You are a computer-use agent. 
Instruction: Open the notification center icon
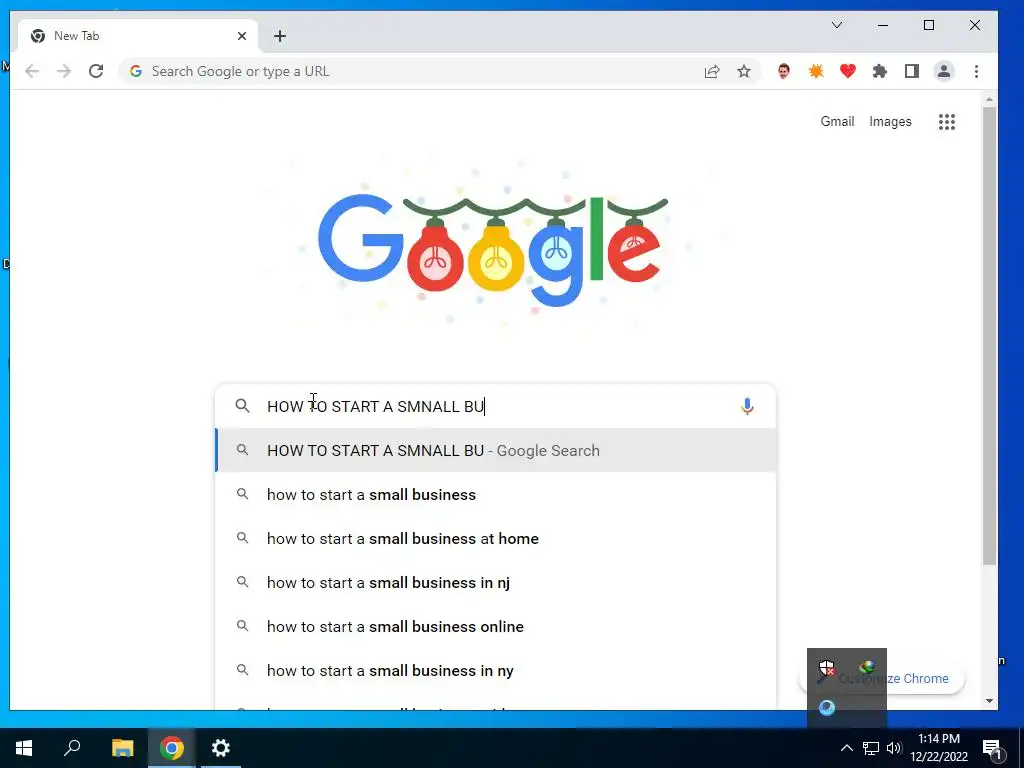pyautogui.click(x=992, y=748)
